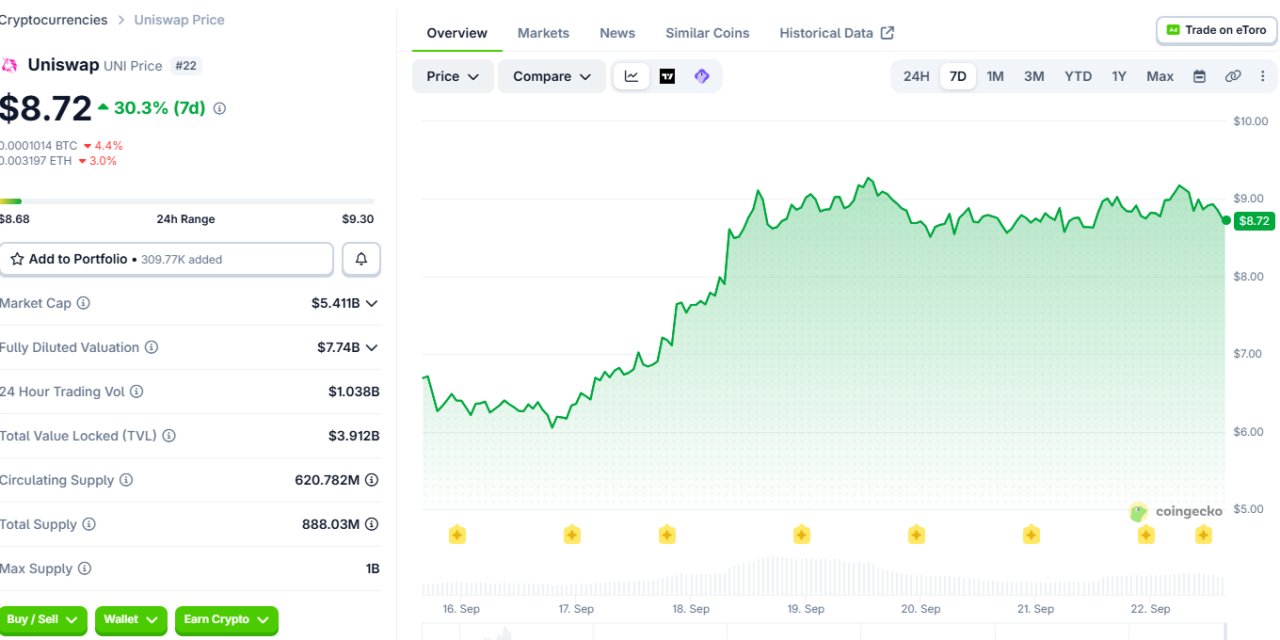This screenshot has width=1280, height=640.
Task: Click the #22 rank badge
Action: (x=185, y=66)
